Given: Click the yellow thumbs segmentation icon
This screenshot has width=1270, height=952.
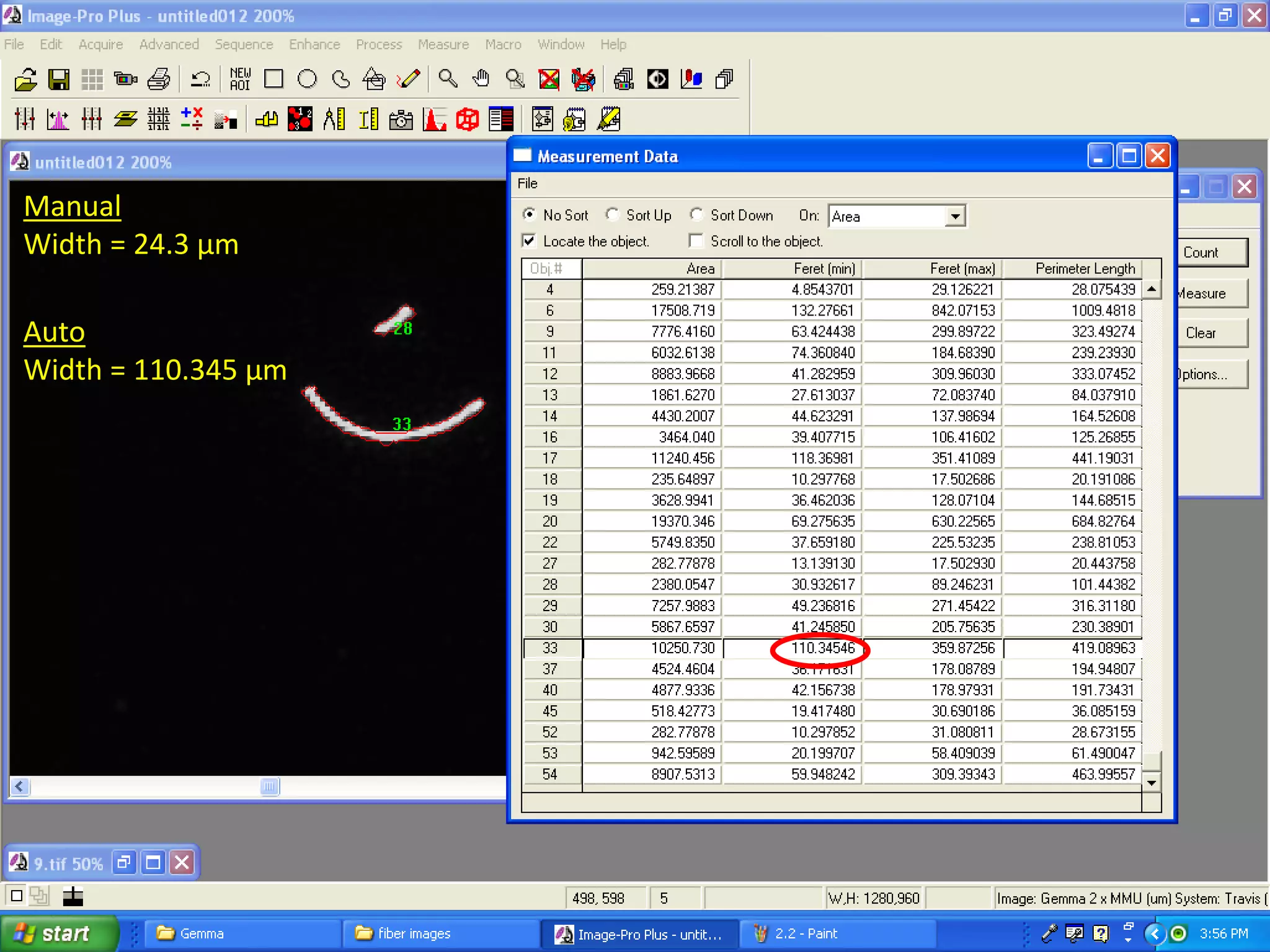Looking at the screenshot, I should pos(267,118).
